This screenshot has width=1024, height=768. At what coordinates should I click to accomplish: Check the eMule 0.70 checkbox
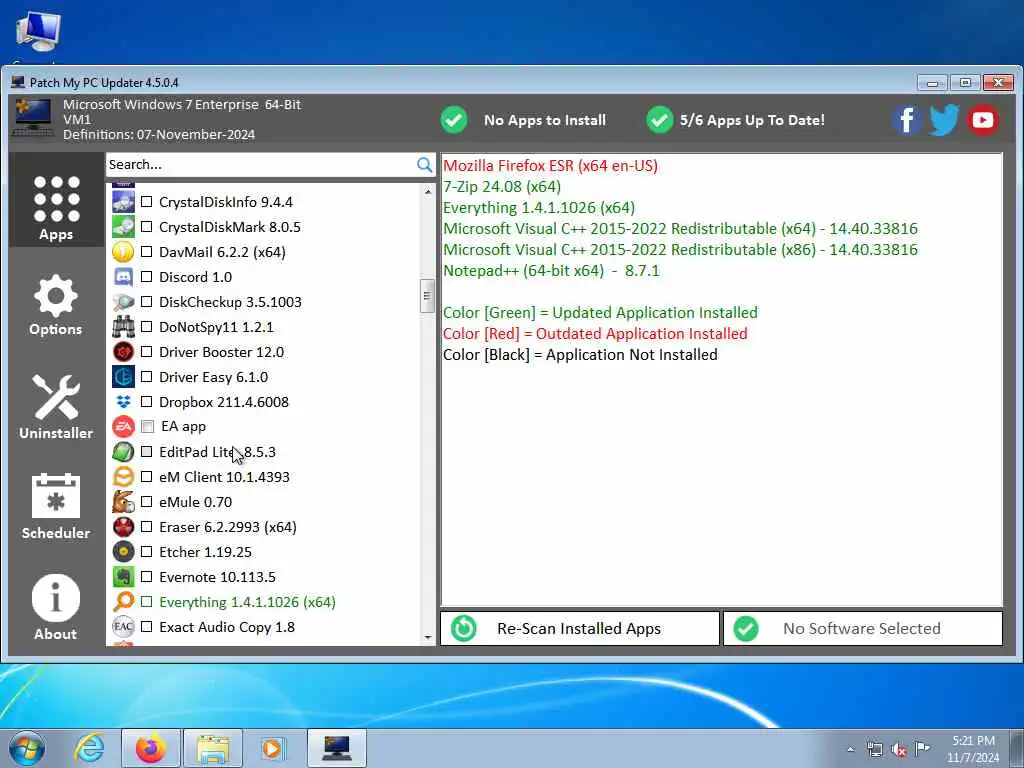[x=147, y=502]
